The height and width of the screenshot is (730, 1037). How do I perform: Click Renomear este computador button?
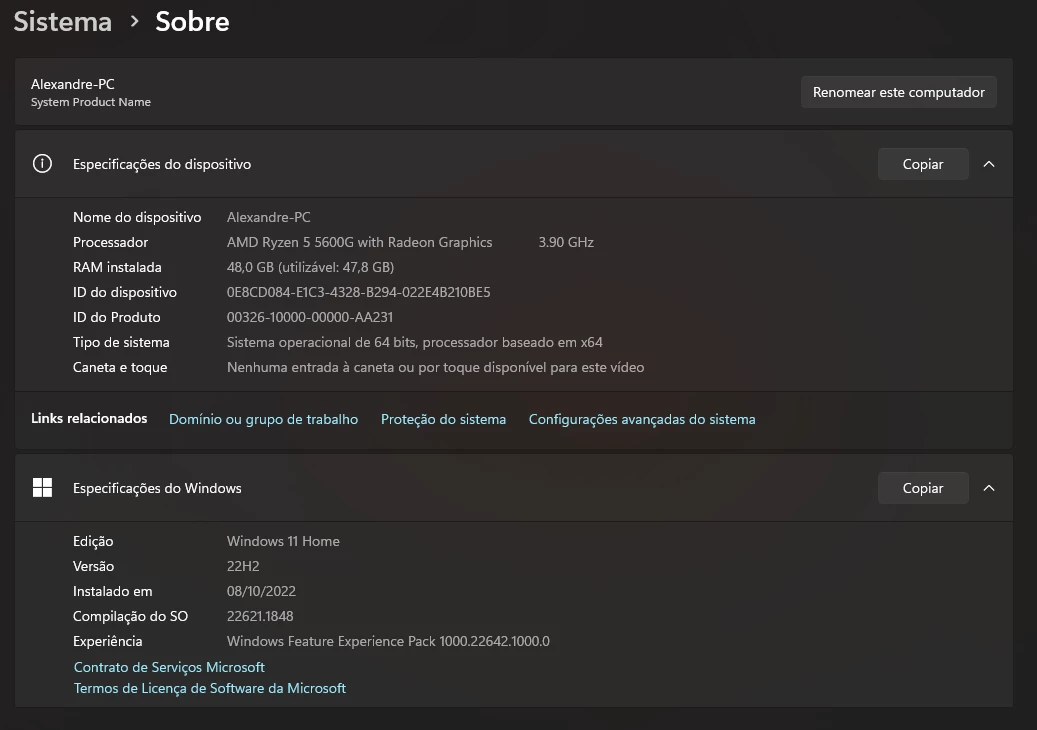(899, 92)
